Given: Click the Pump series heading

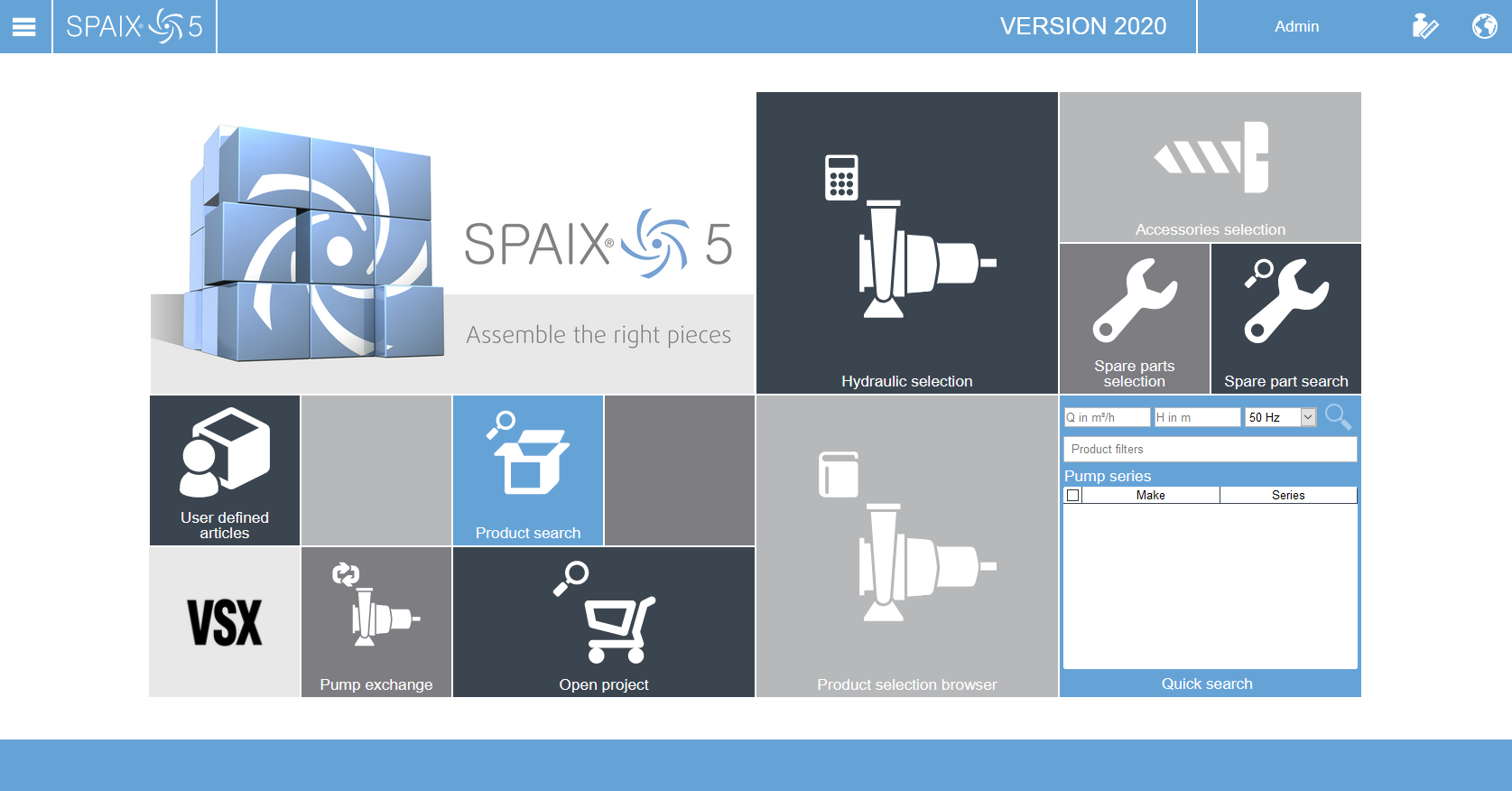Looking at the screenshot, I should (1108, 476).
